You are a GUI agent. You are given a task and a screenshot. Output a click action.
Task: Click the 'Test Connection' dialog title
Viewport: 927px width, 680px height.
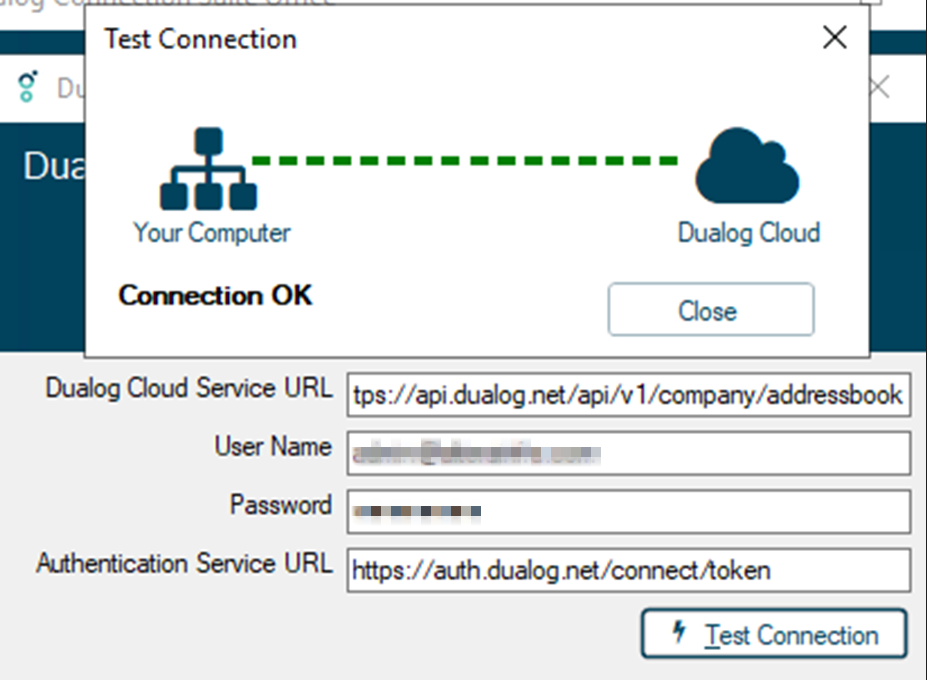pos(200,39)
